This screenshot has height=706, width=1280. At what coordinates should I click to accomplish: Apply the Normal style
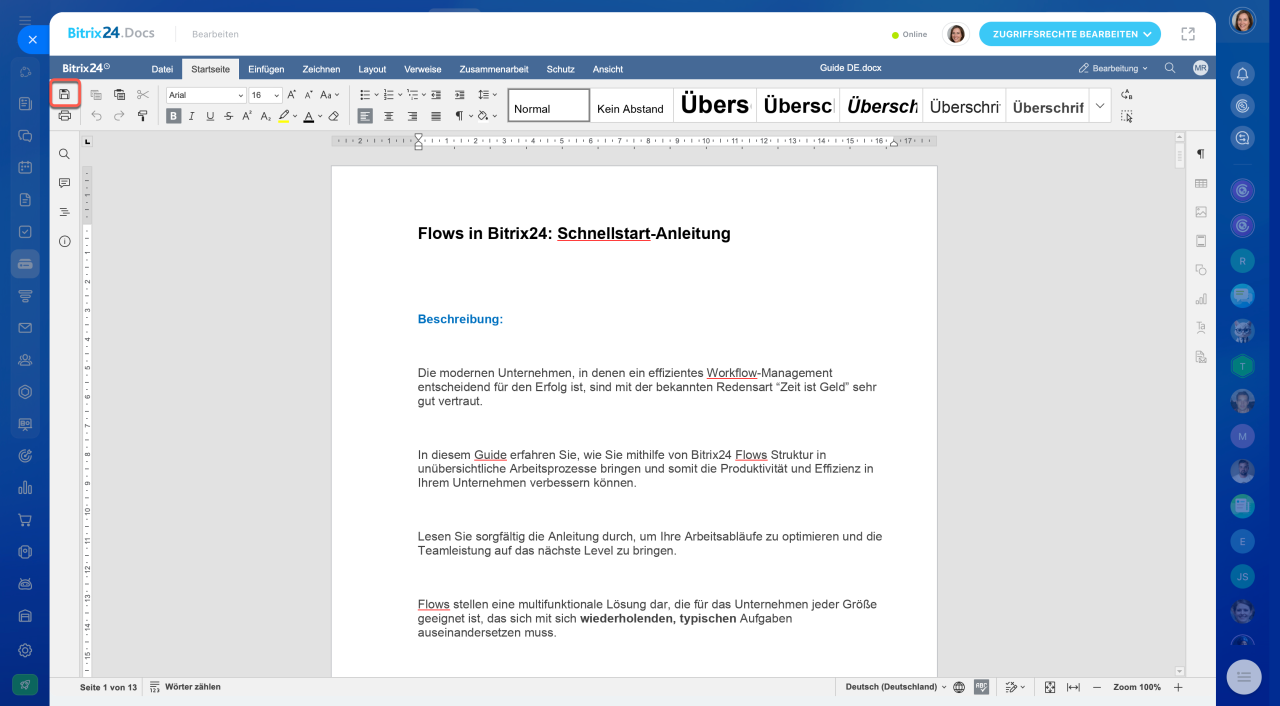click(x=549, y=105)
